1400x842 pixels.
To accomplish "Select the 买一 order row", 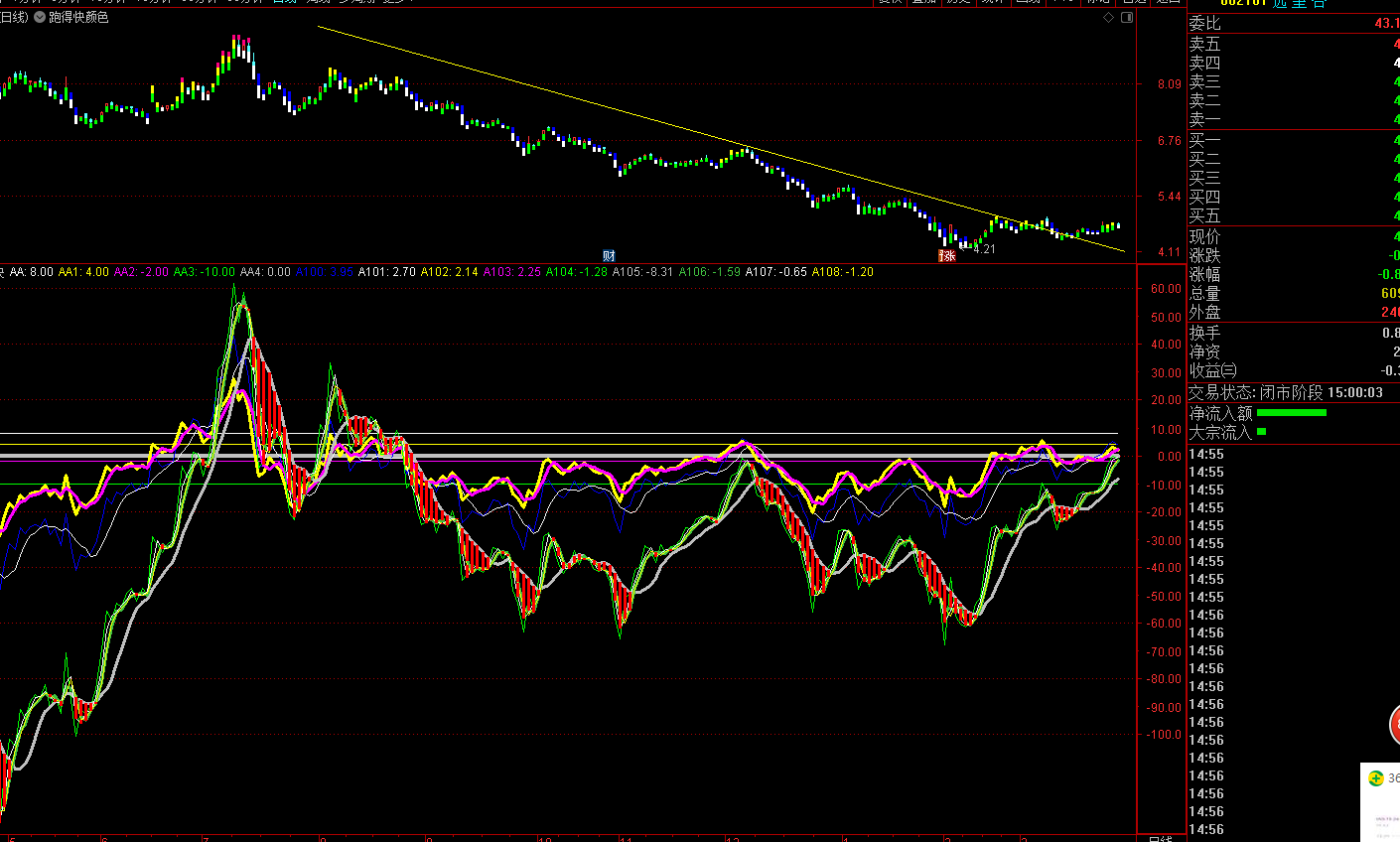I will 1294,140.
